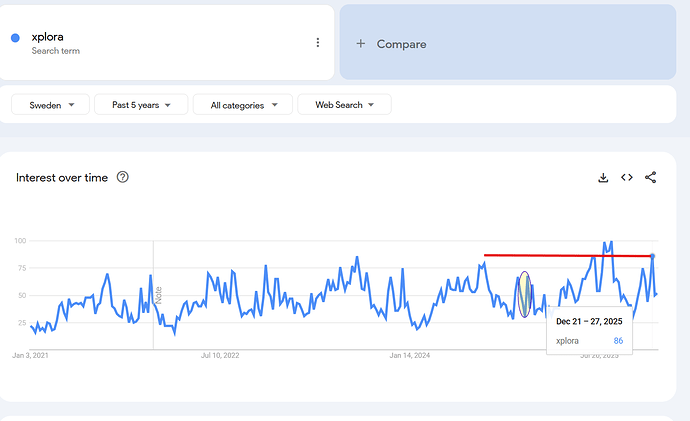This screenshot has width=690, height=421.
Task: Click the Jul 10, 2022 axis label
Action: (219, 355)
